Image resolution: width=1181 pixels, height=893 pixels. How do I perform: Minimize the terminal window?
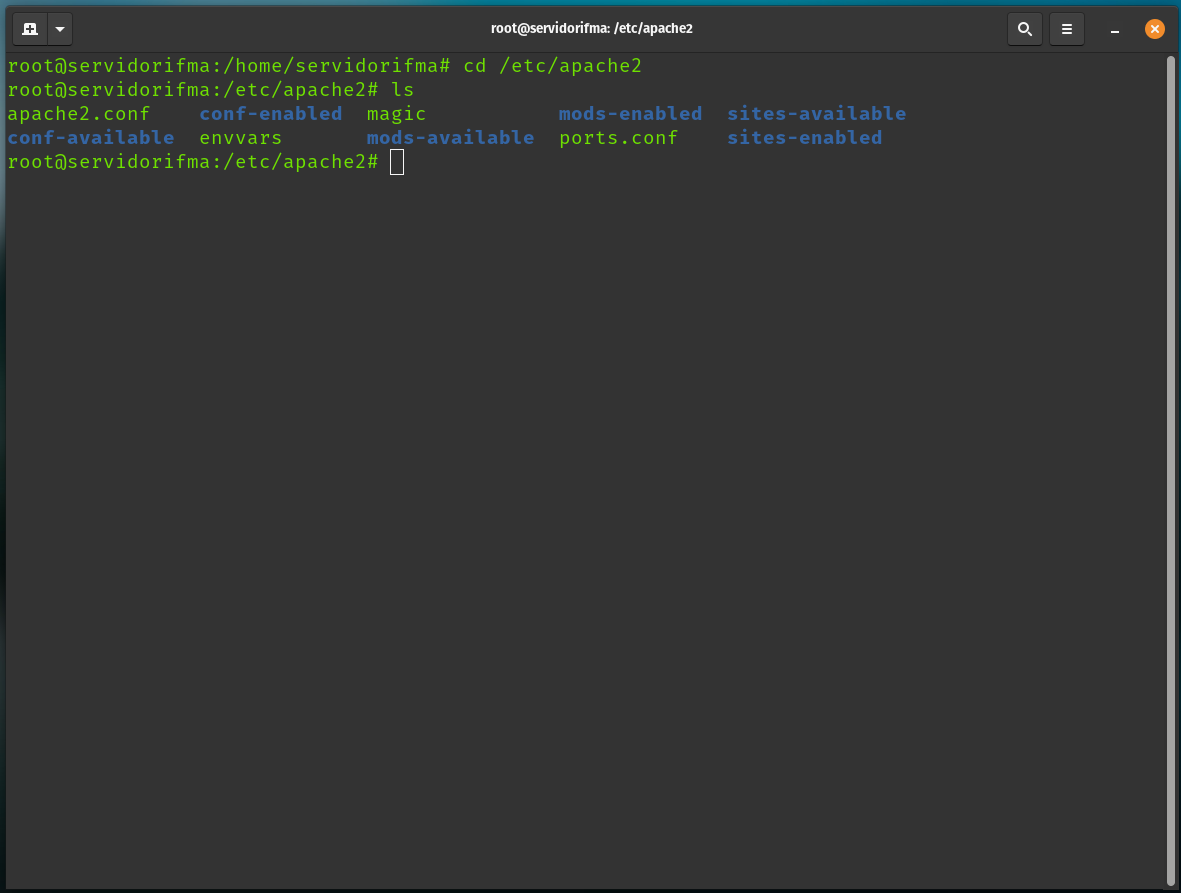click(x=1115, y=29)
